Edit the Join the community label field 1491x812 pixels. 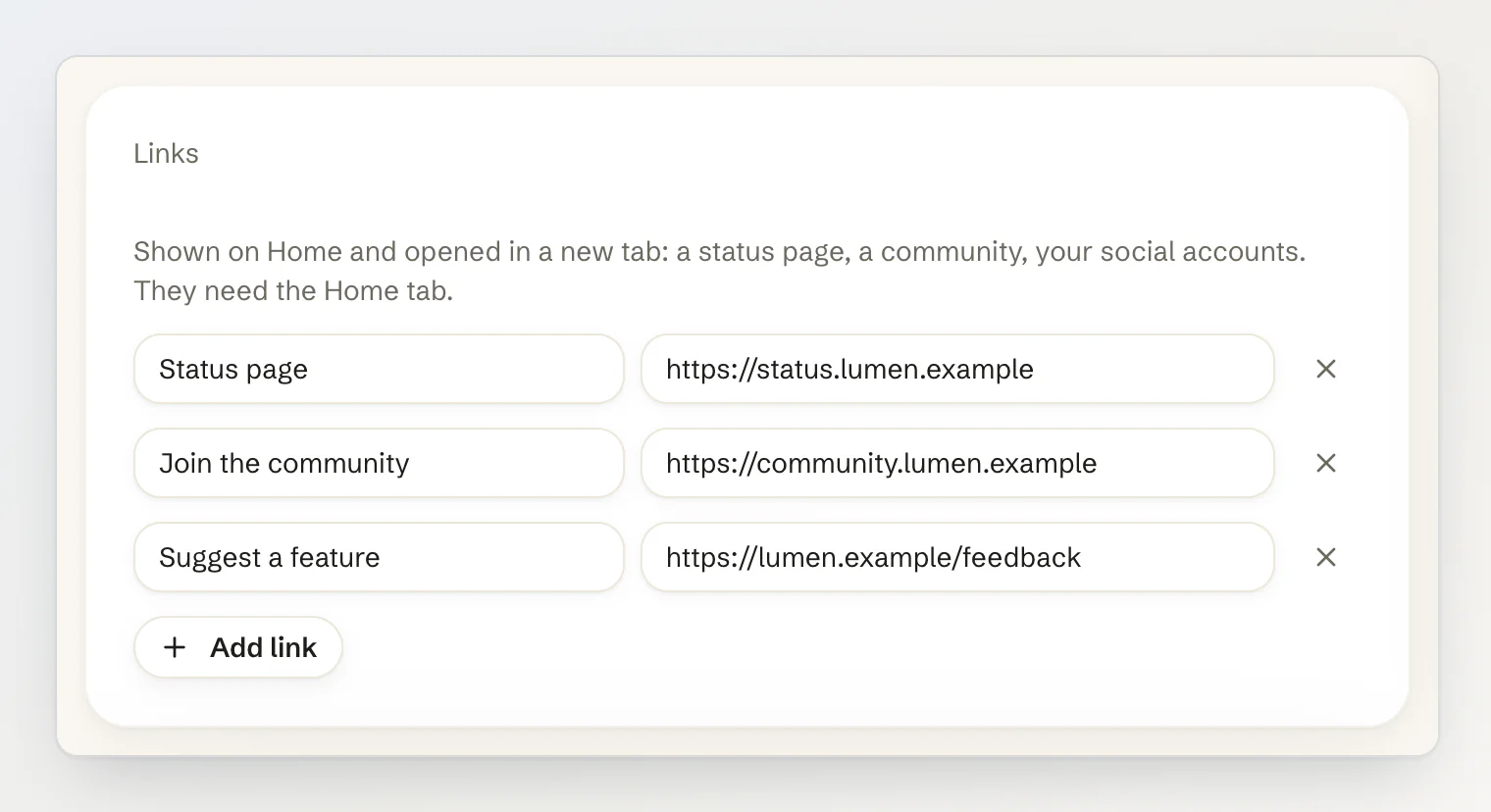click(379, 463)
